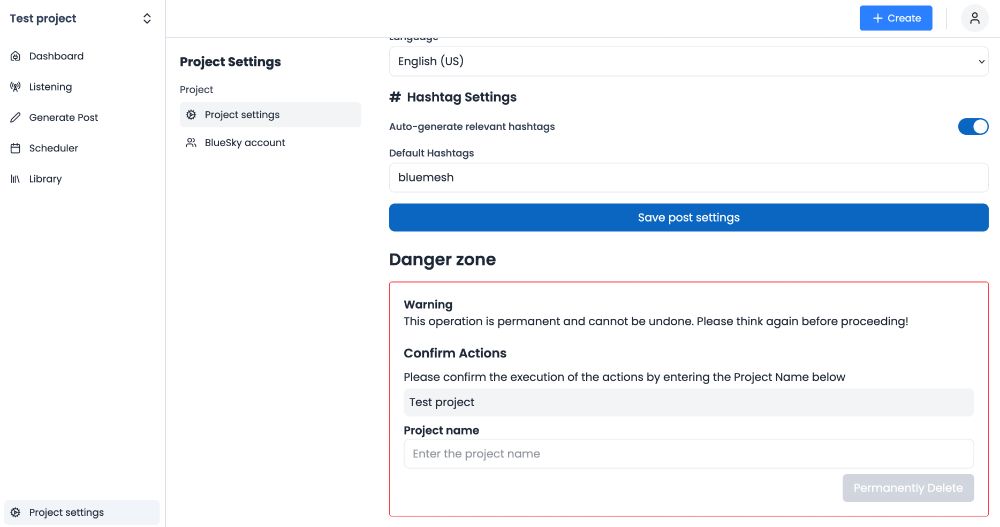Click the gear icon in bottom sidebar
Viewport: 1000px width, 527px height.
(15, 513)
